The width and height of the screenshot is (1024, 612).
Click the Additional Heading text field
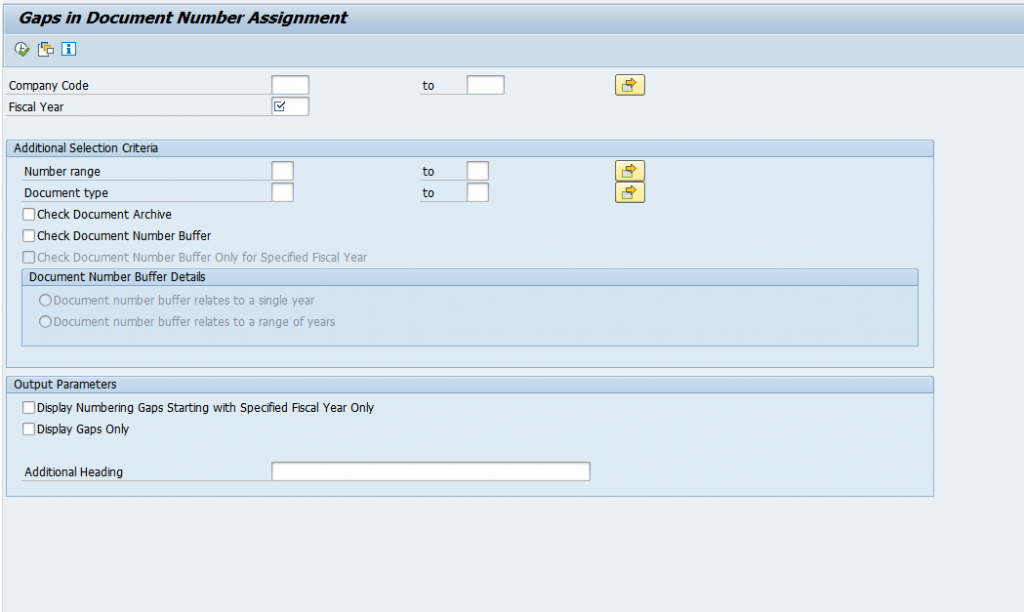pyautogui.click(x=430, y=471)
